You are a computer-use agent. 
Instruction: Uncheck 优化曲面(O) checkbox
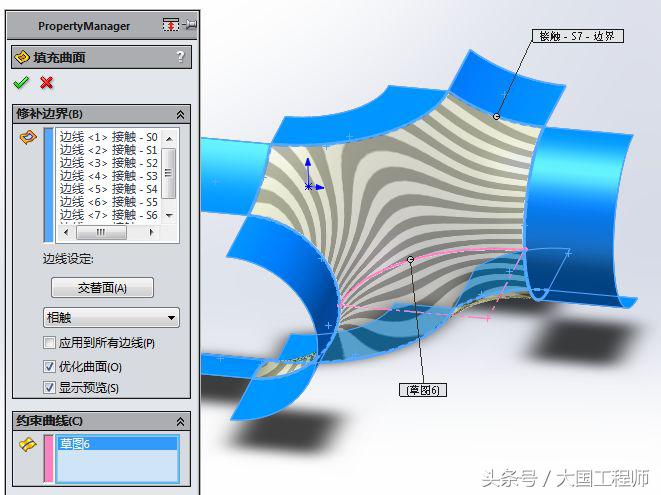pyautogui.click(x=49, y=366)
